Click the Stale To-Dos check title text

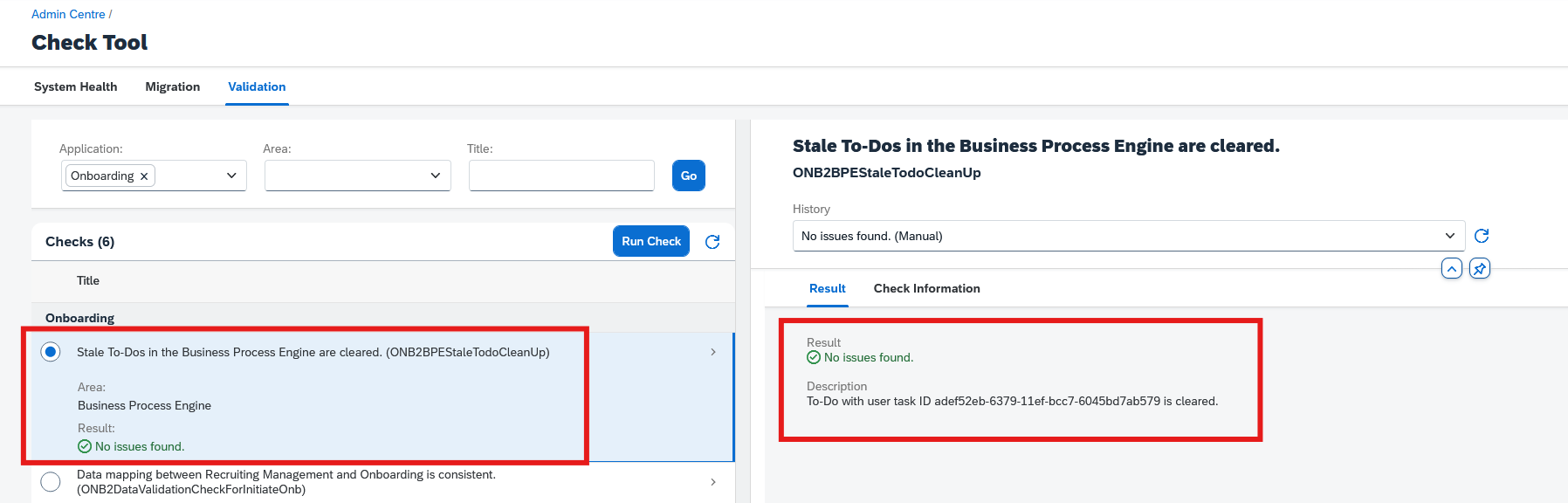[313, 352]
